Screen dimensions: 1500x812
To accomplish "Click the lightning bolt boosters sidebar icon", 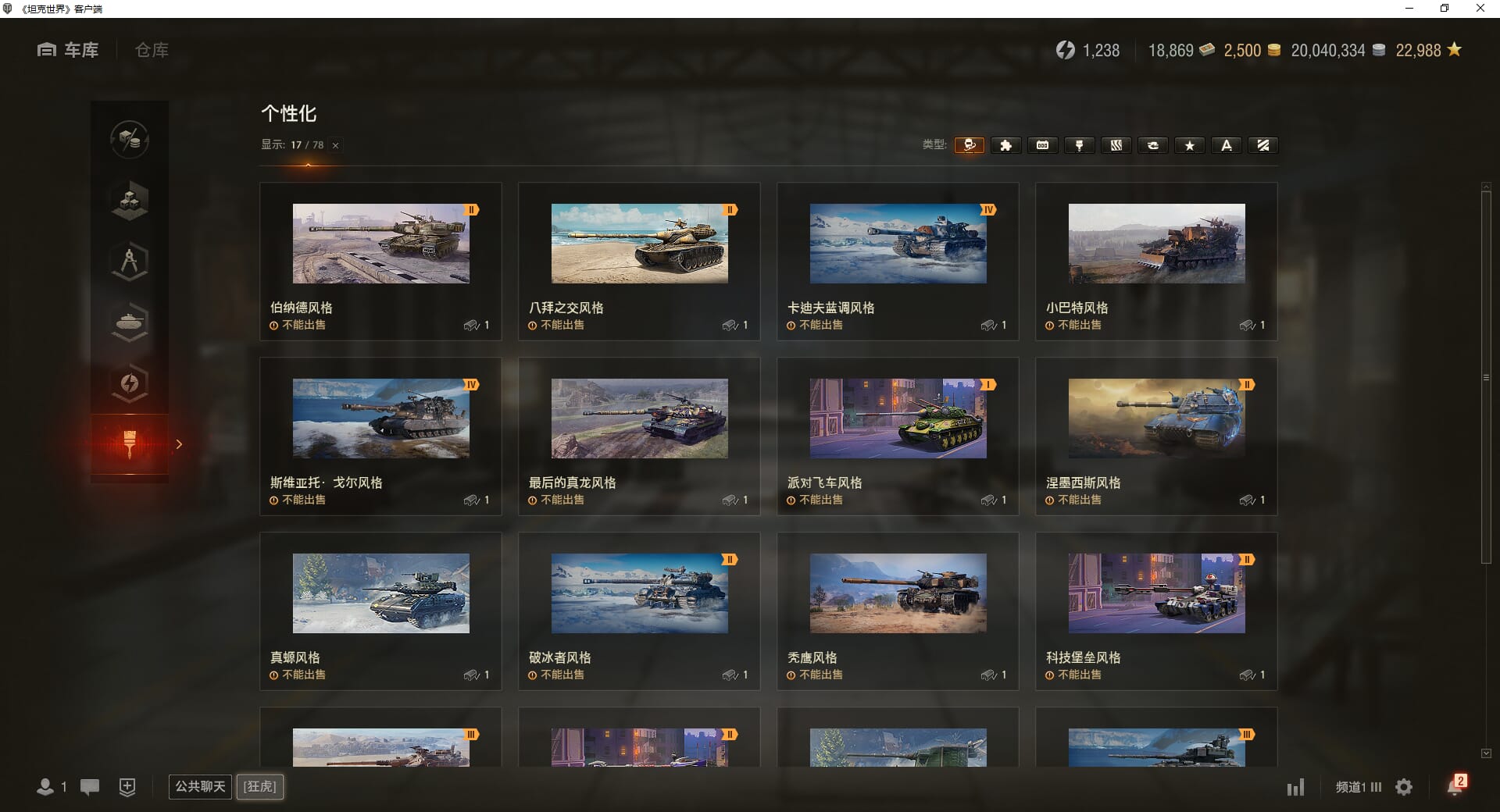I will click(130, 383).
